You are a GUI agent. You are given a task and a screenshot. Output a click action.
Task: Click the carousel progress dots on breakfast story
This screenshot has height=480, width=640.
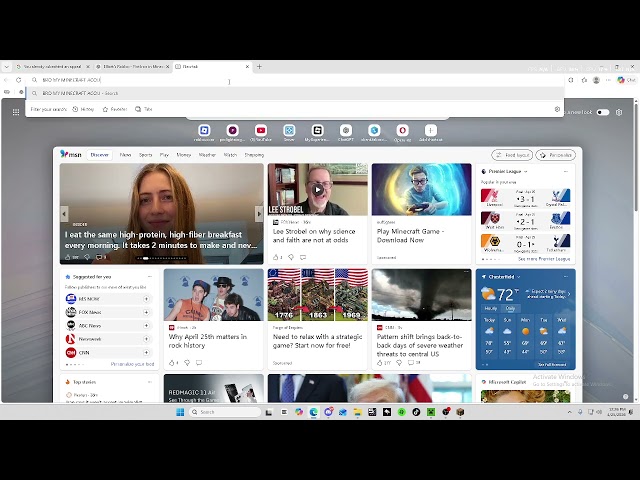pos(162,258)
